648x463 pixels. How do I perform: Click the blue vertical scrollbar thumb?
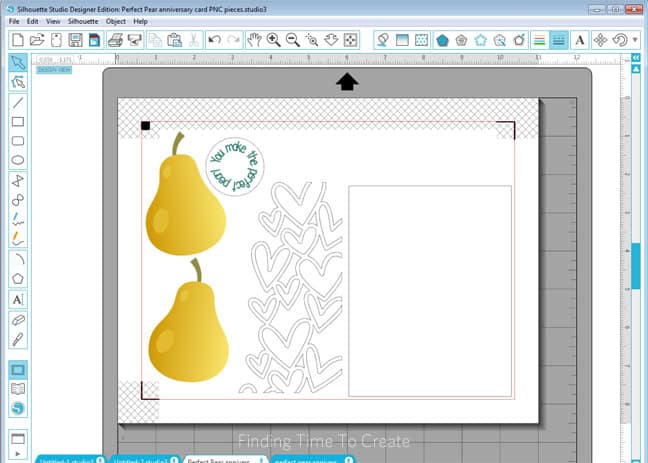point(634,264)
